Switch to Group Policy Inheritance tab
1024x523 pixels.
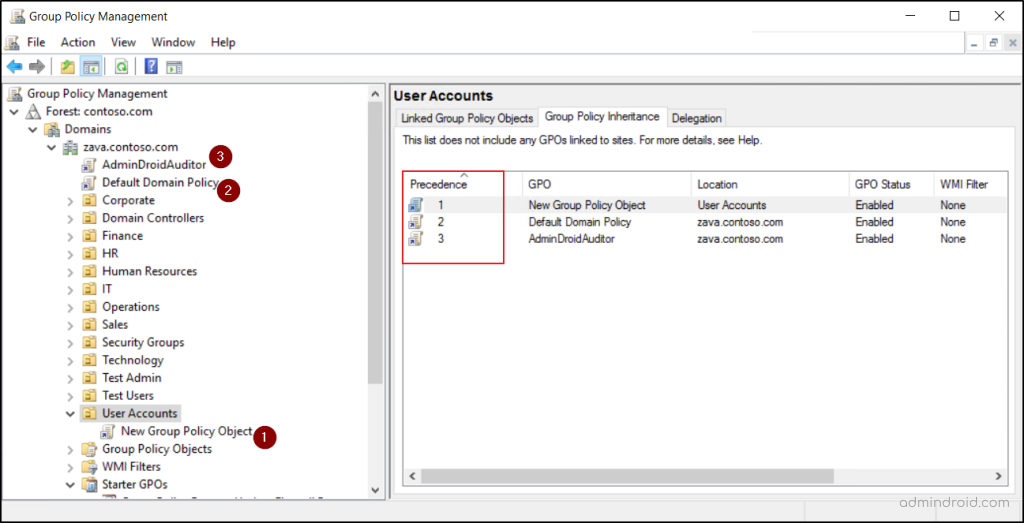[602, 117]
